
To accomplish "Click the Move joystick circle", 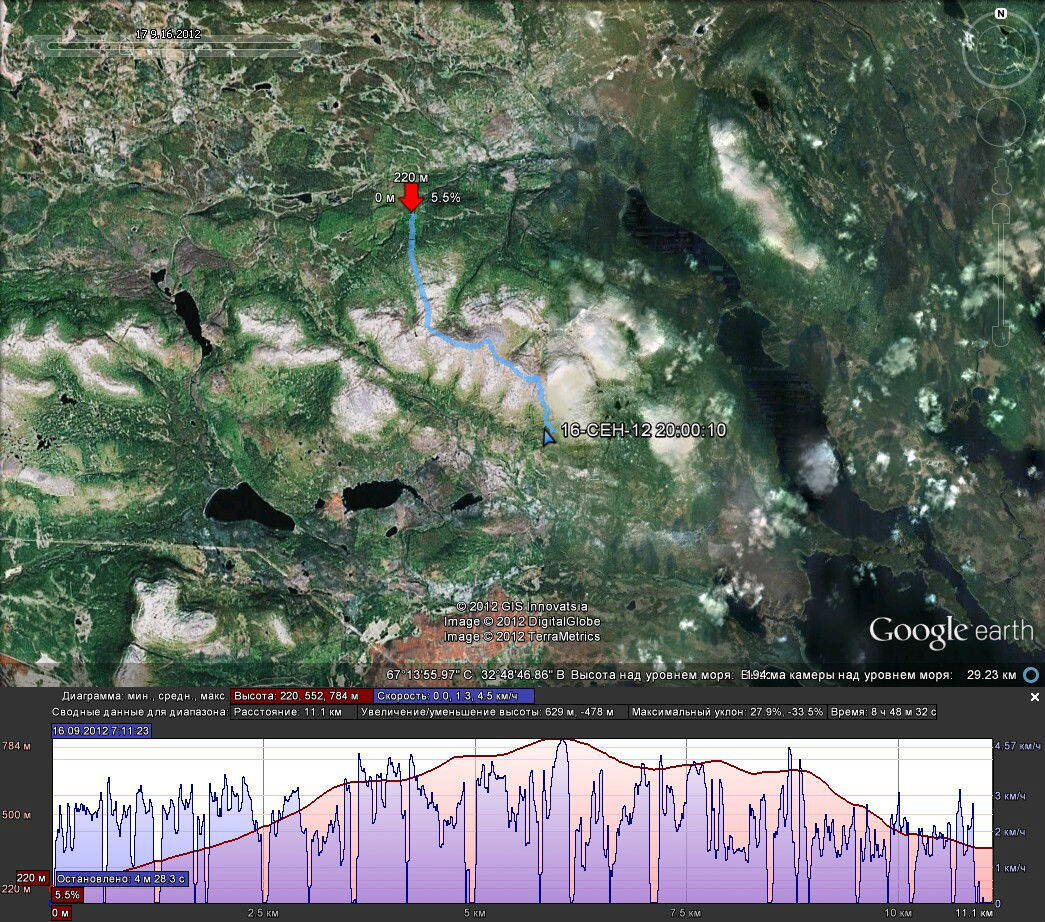I will pyautogui.click(x=1000, y=122).
